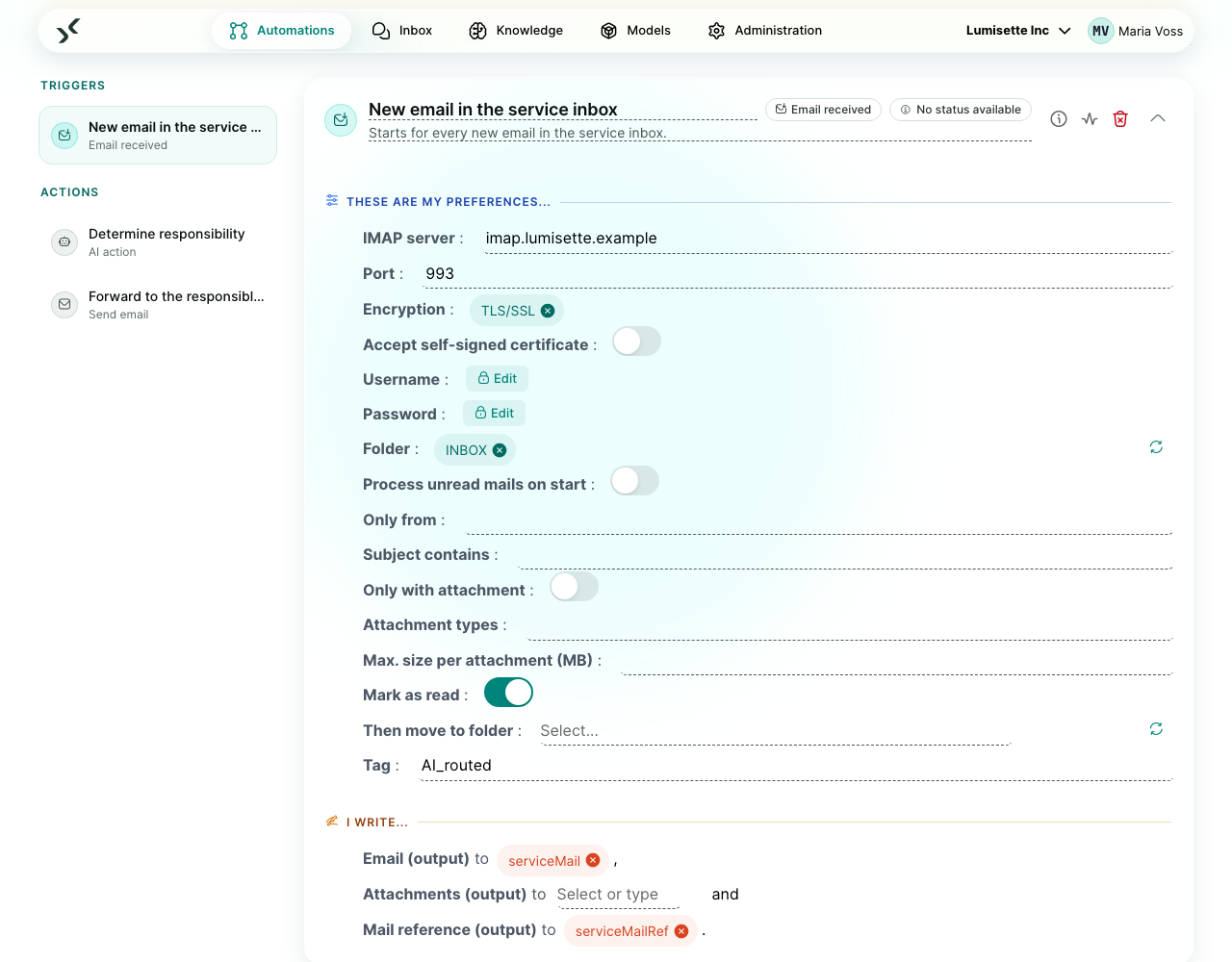
Task: Remove the TLS/SSL encryption chip
Action: (x=548, y=311)
